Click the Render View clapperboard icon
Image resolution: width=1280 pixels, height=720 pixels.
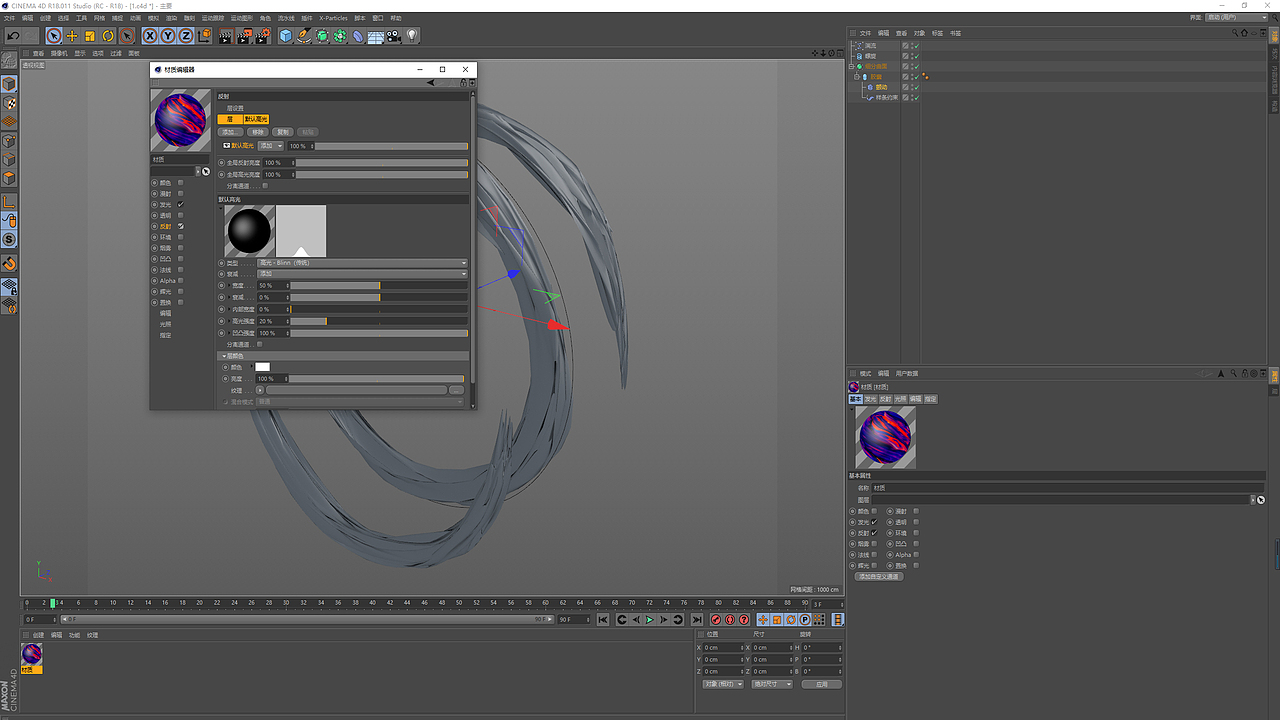point(226,36)
